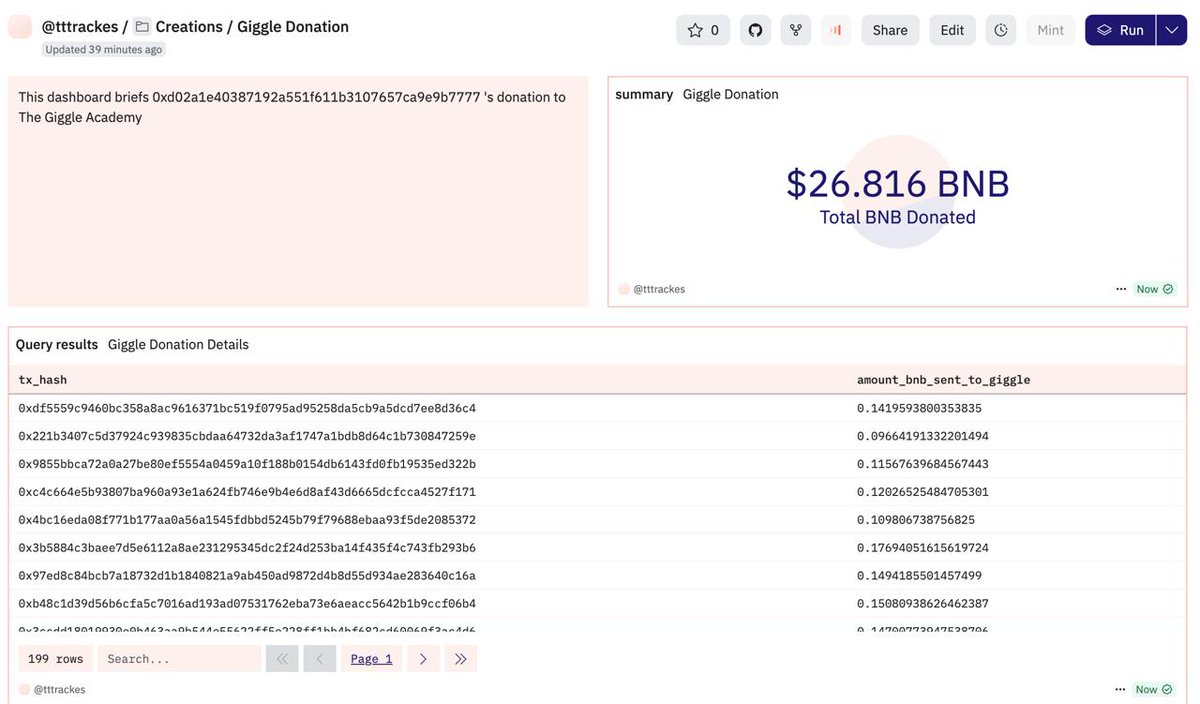Open the clock schedule icon

coord(1001,30)
